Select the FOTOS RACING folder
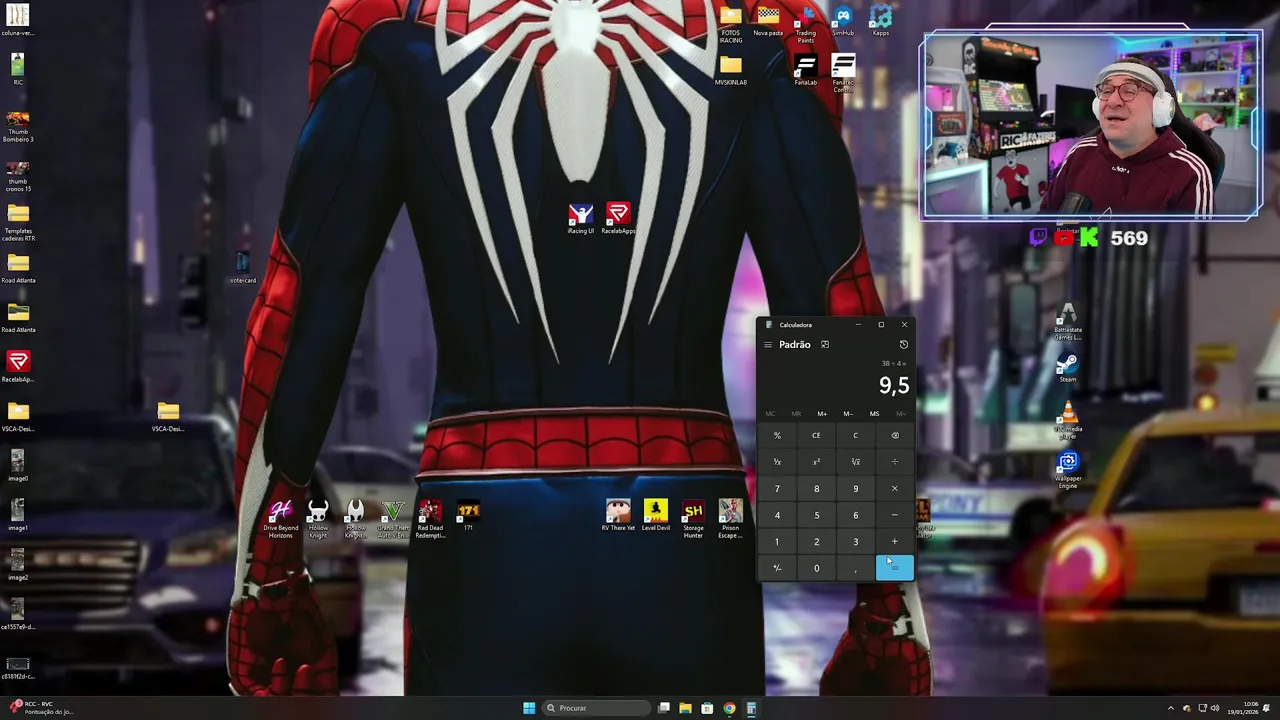This screenshot has width=1280, height=720. point(731,25)
